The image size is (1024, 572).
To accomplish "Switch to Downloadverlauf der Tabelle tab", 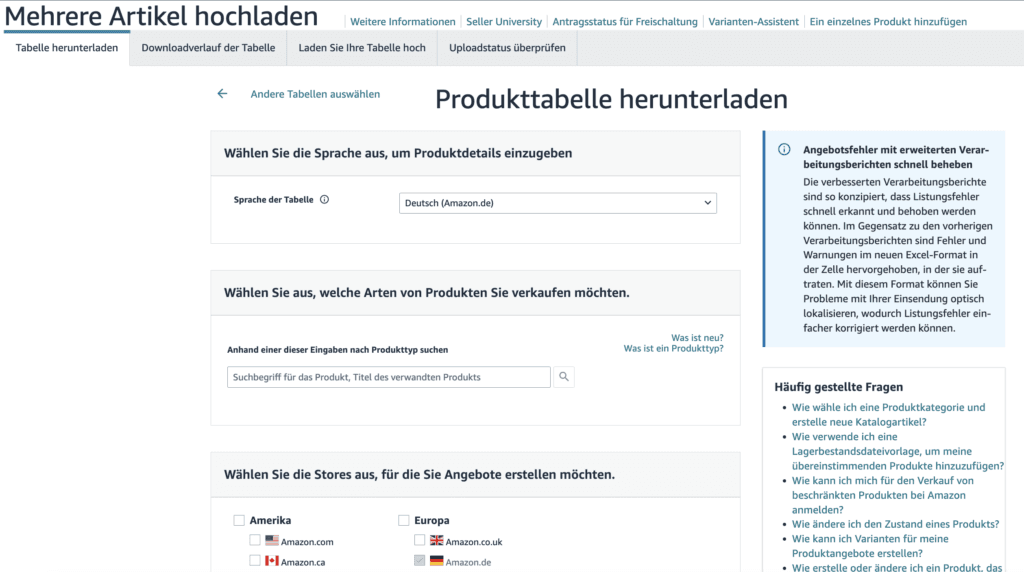I will point(208,48).
